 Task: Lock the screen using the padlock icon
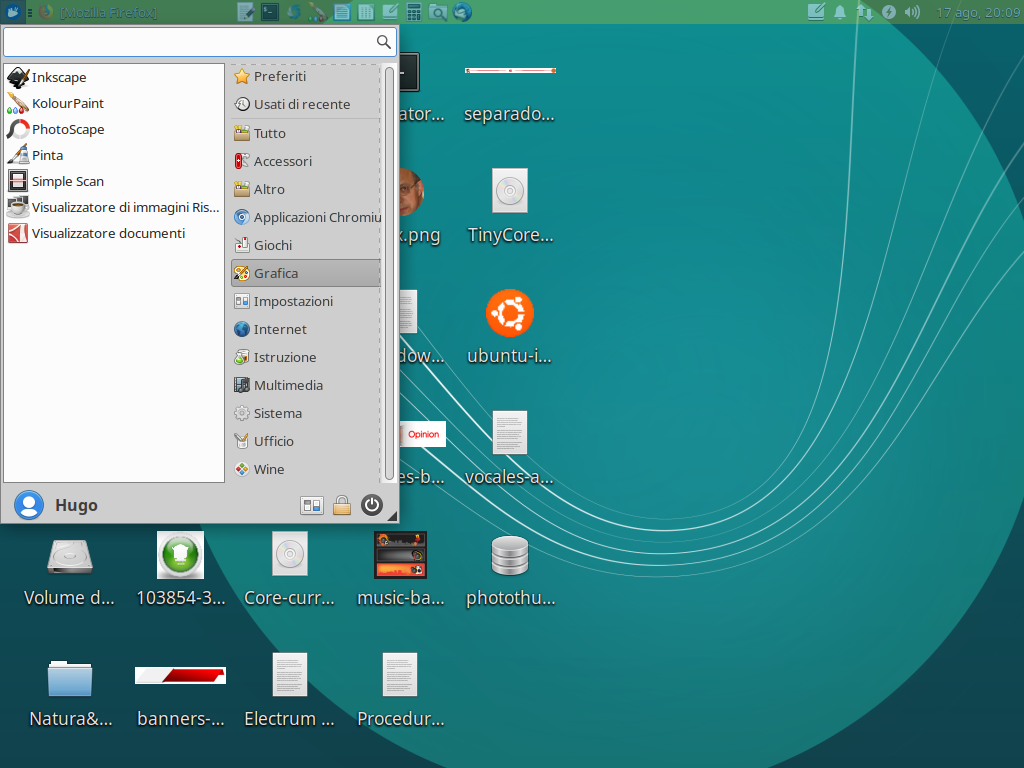[342, 505]
